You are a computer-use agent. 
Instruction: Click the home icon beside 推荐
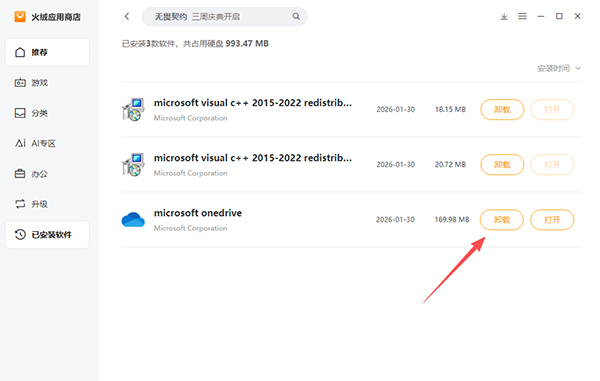click(x=20, y=52)
